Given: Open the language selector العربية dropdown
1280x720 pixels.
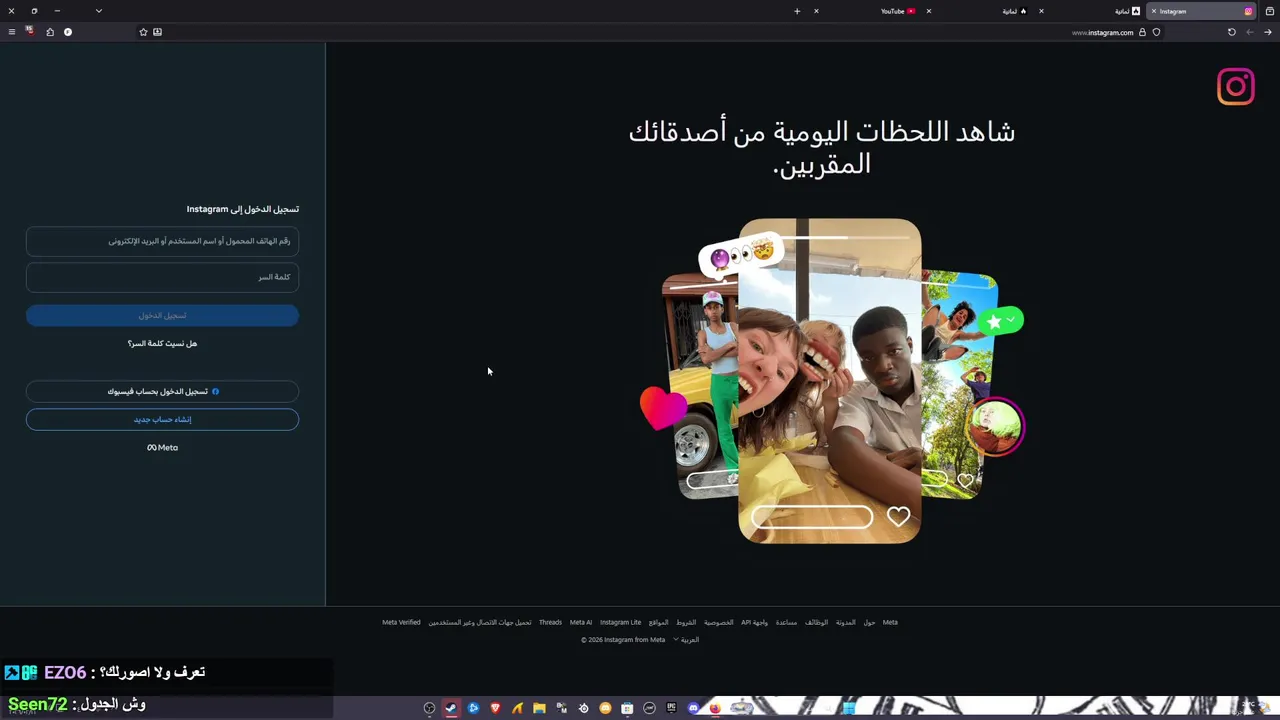Looking at the screenshot, I should click(686, 640).
